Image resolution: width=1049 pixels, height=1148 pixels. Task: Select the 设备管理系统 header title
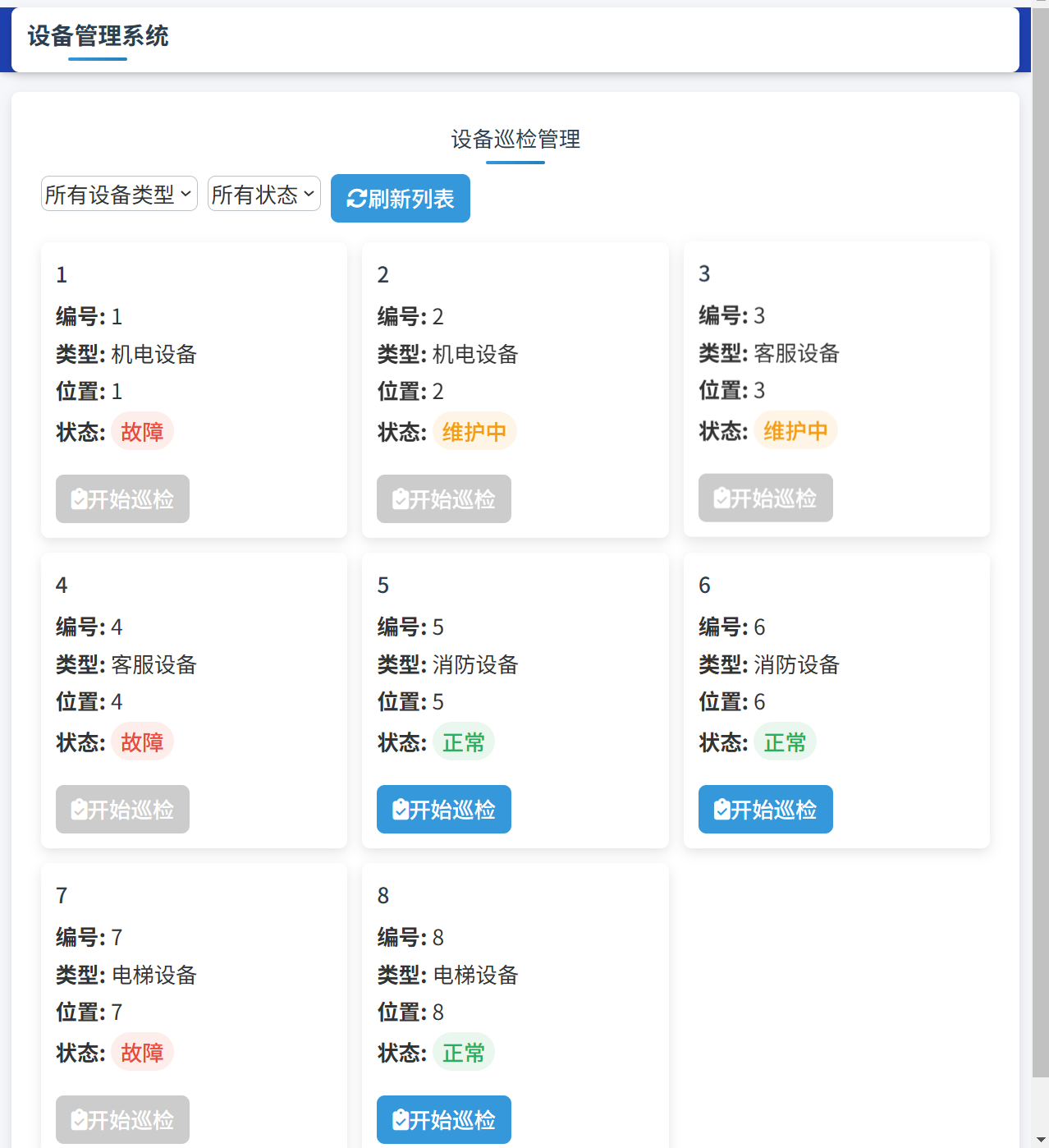pyautogui.click(x=98, y=36)
